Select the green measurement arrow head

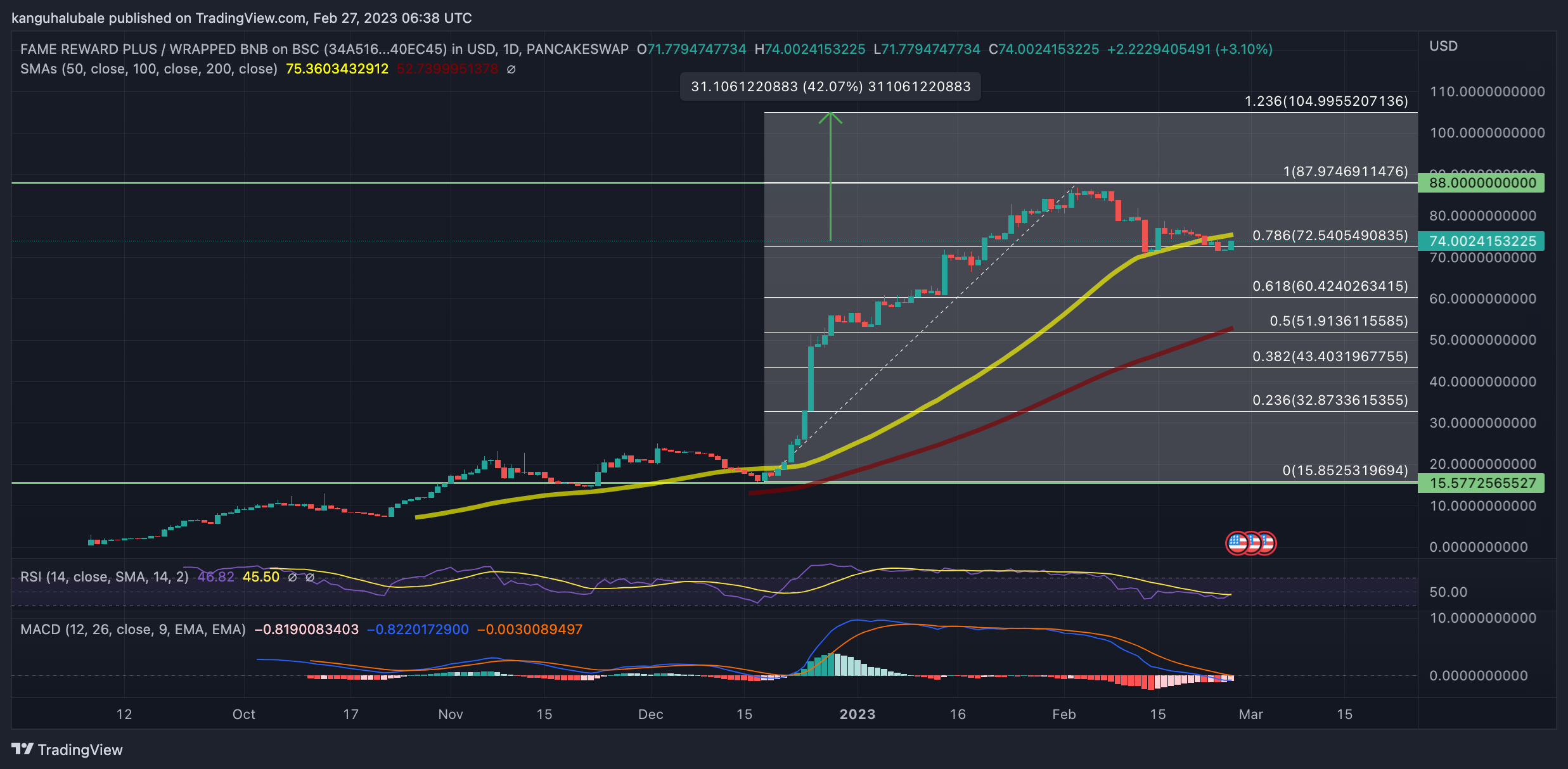(830, 118)
